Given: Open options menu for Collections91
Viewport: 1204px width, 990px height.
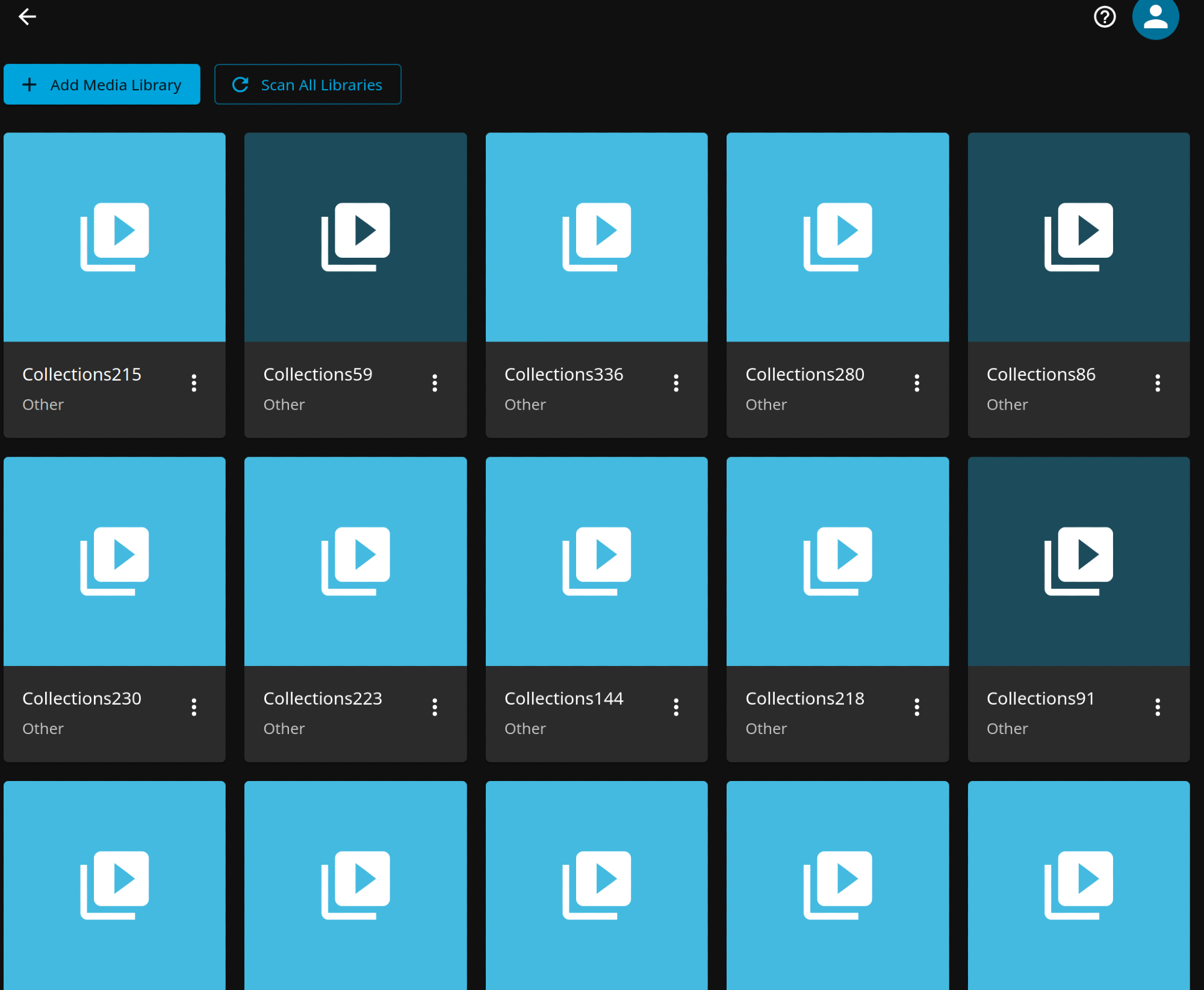Looking at the screenshot, I should coord(1158,707).
